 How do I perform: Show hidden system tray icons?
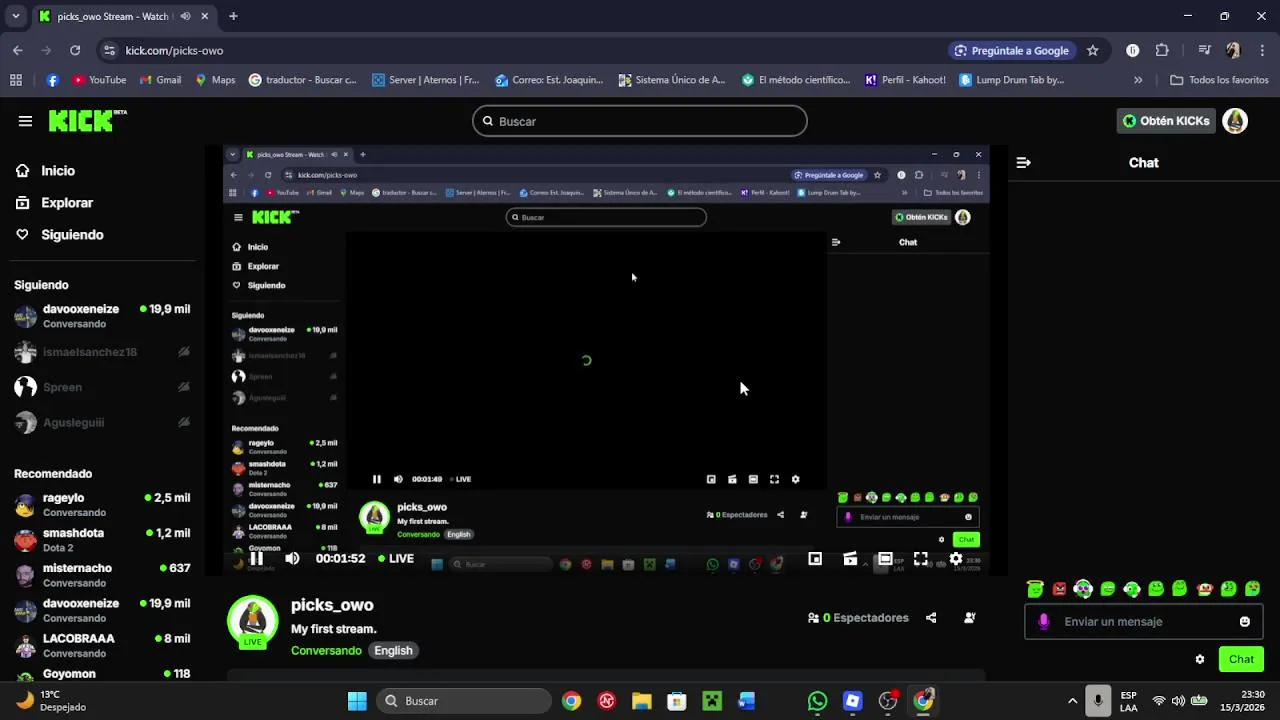pyautogui.click(x=1072, y=701)
